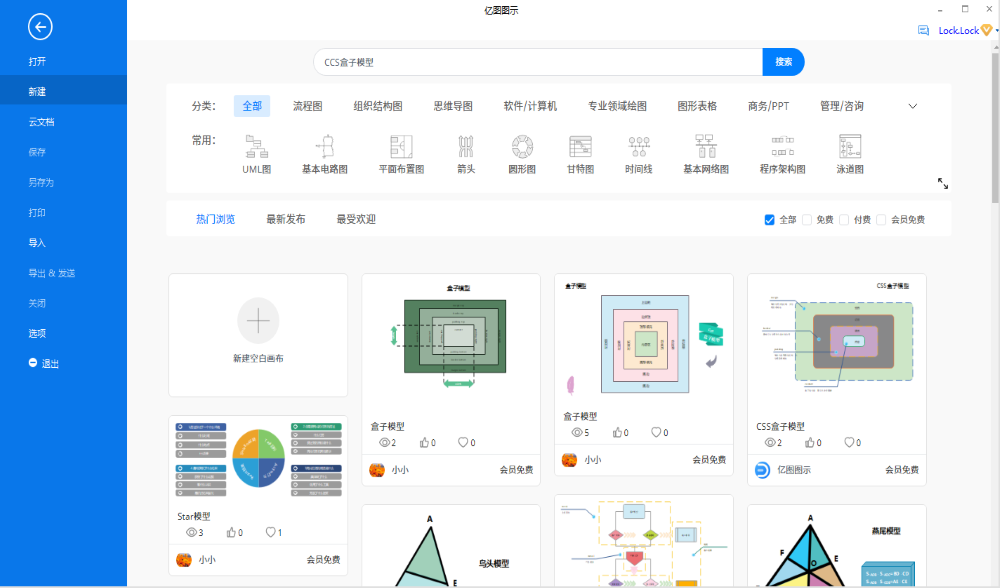Toggle the expand arrows below template icons
This screenshot has height=588, width=1000.
click(x=942, y=183)
